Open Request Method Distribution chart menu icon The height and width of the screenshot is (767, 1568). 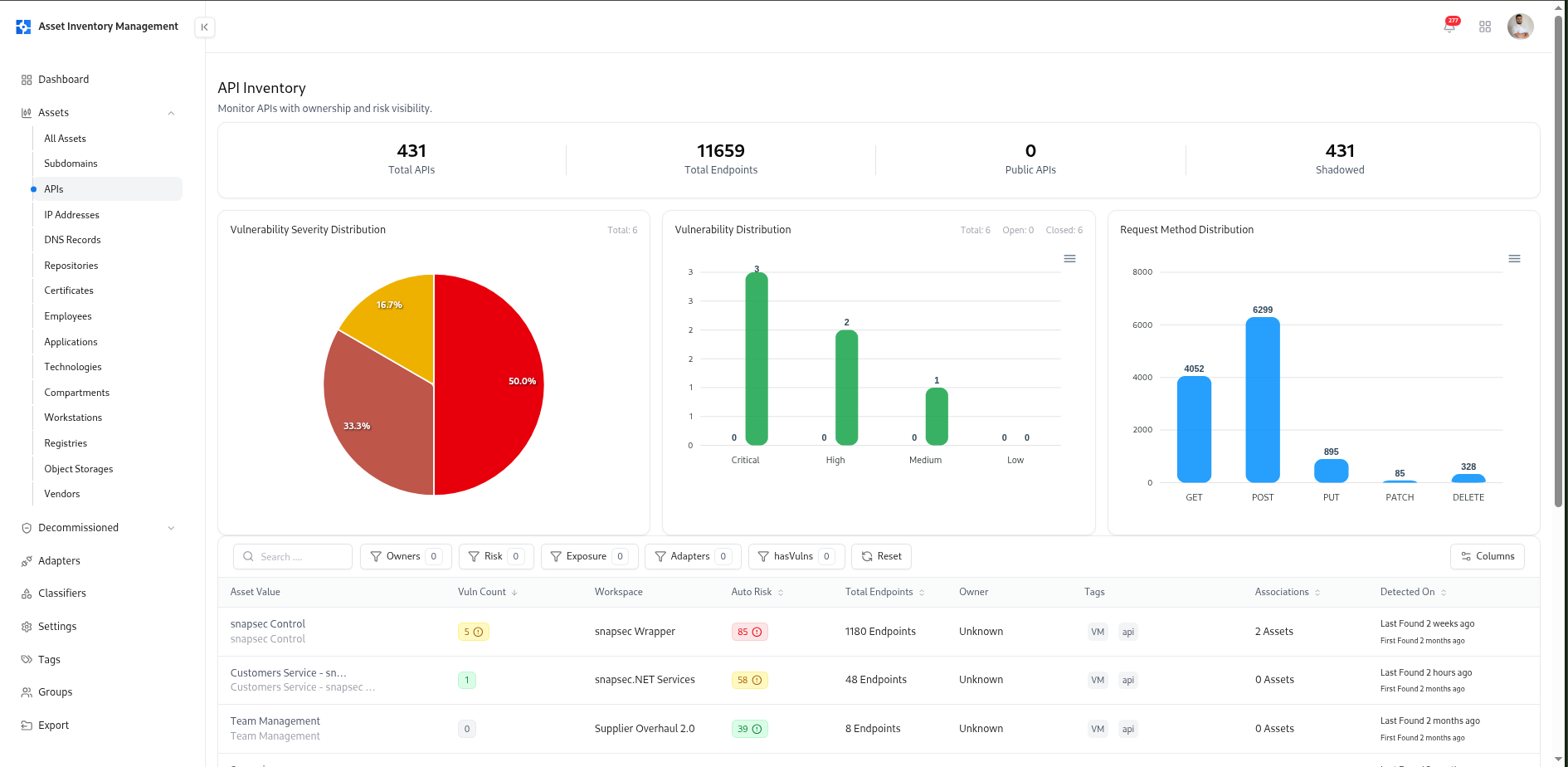pyautogui.click(x=1514, y=259)
